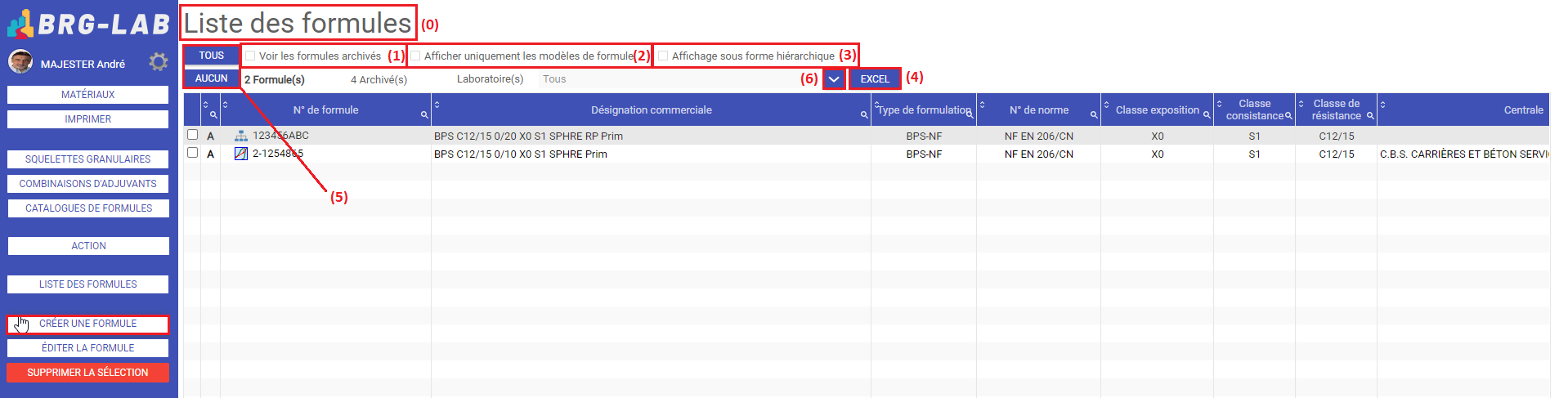Toggle Affichage sous forme hiérarchique checkbox
The height and width of the screenshot is (398, 1568).
[x=664, y=56]
